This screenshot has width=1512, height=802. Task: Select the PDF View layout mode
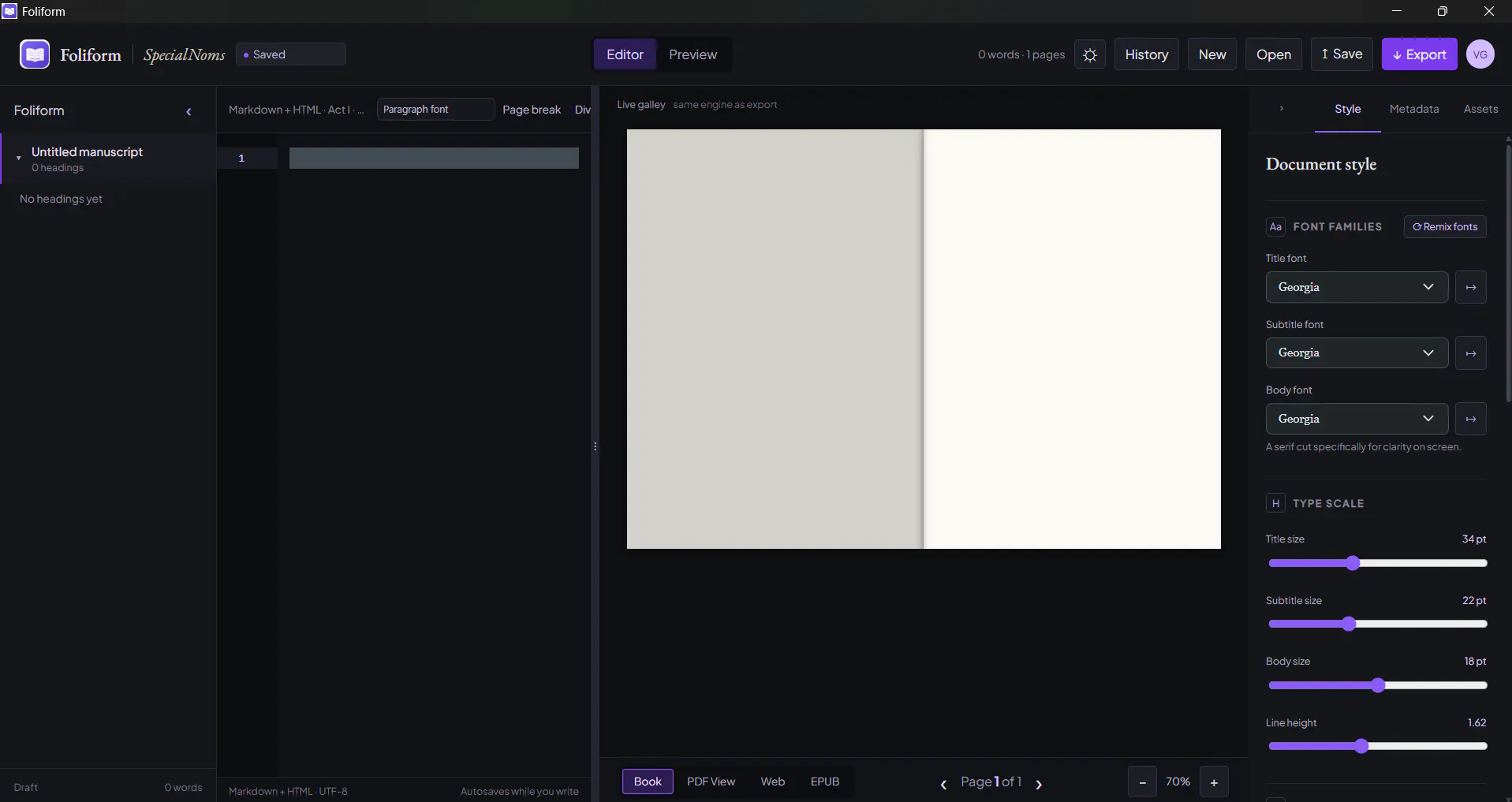pos(711,781)
